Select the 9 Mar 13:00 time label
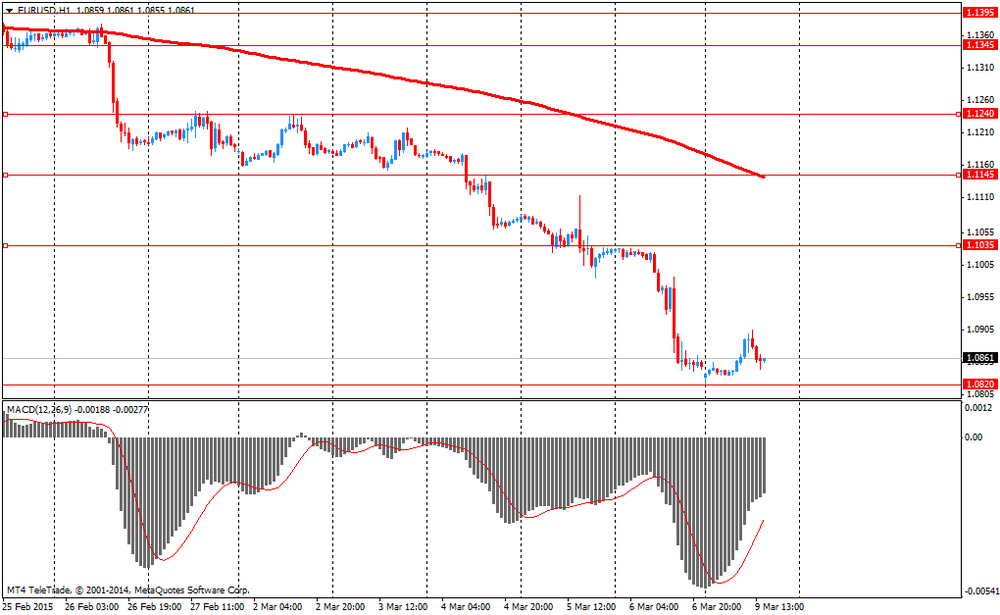This screenshot has height=615, width=1000. [x=779, y=607]
